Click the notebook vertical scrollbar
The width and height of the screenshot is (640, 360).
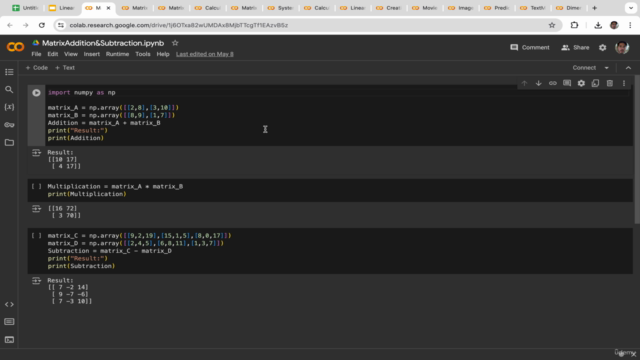(637, 149)
